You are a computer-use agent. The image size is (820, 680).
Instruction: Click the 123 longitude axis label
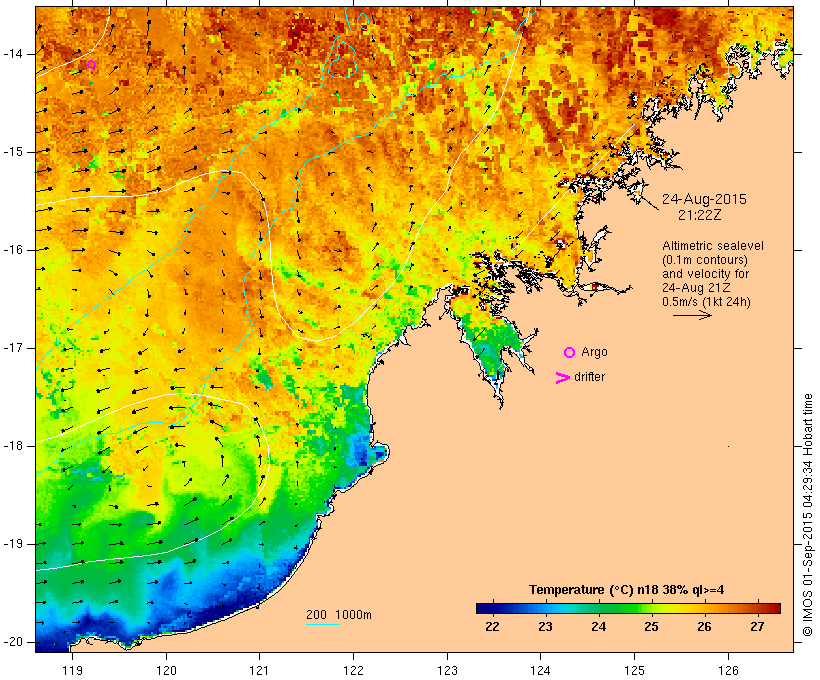[447, 670]
